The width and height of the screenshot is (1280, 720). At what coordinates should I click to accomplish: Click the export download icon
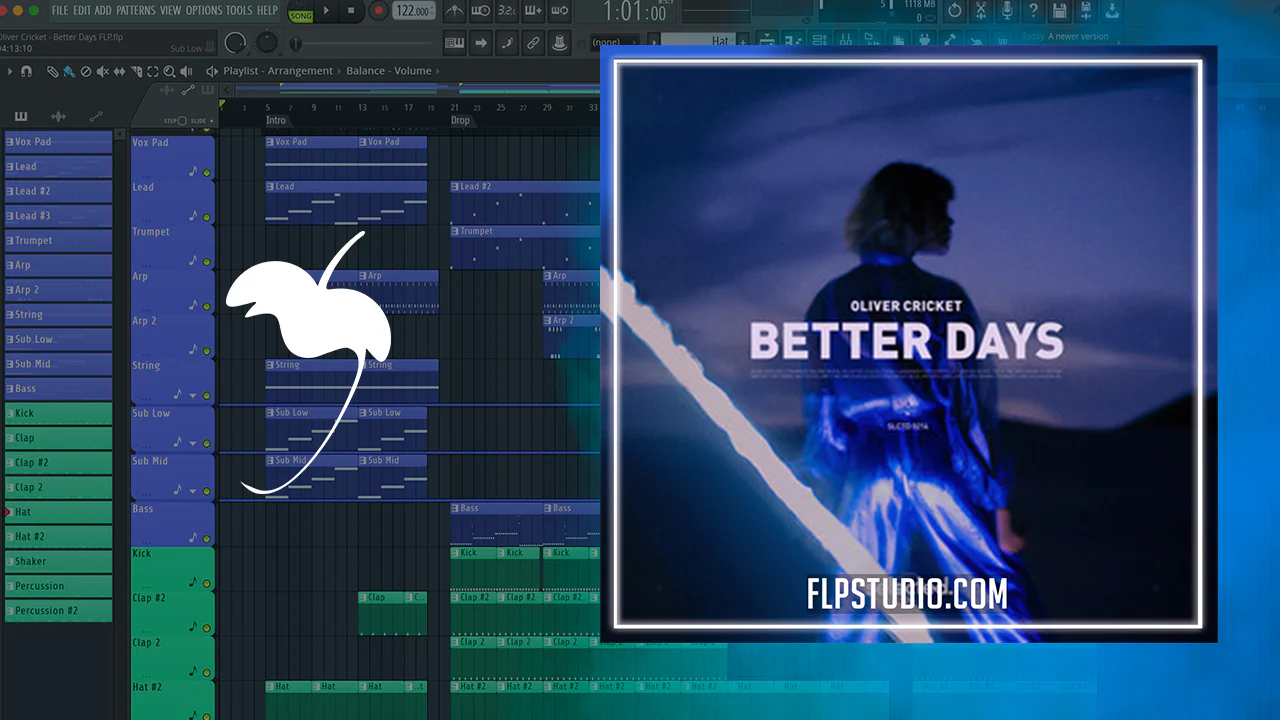coord(1111,11)
